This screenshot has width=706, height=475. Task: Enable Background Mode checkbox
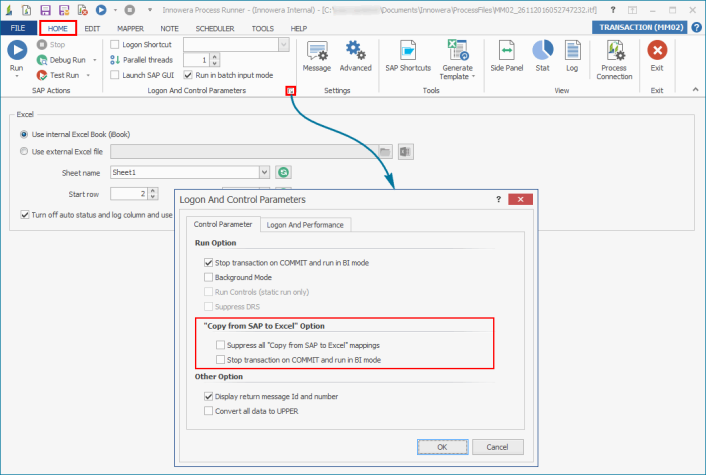[207, 277]
